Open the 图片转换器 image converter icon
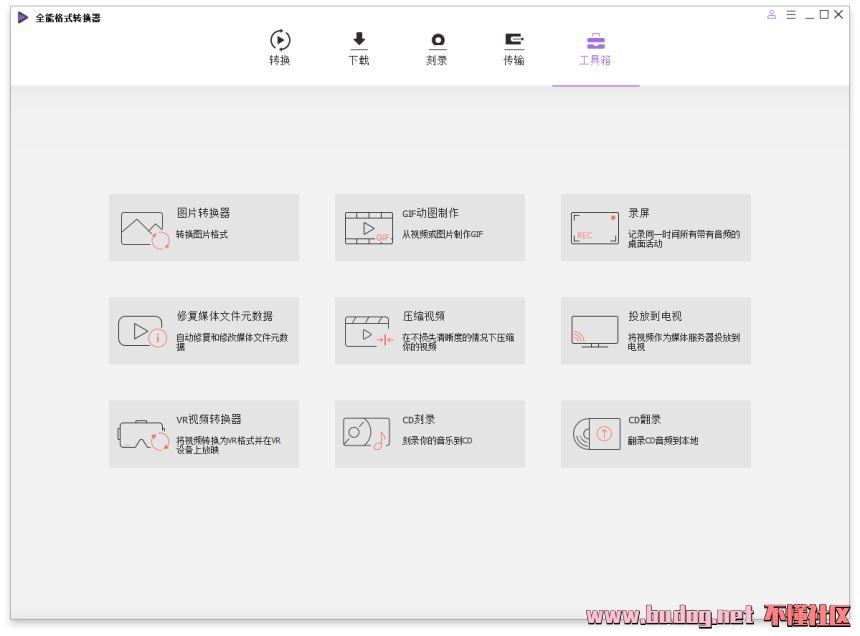 pyautogui.click(x=144, y=229)
